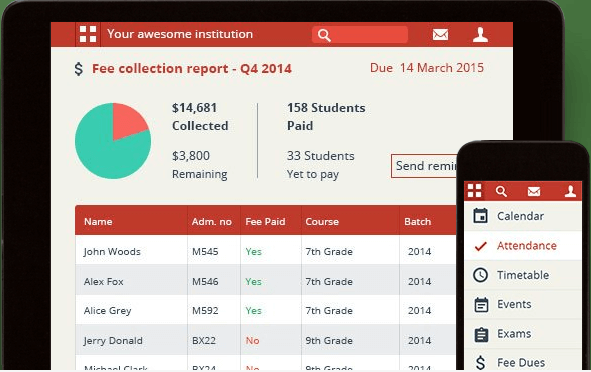Select Attendance in the phone menu

click(523, 246)
